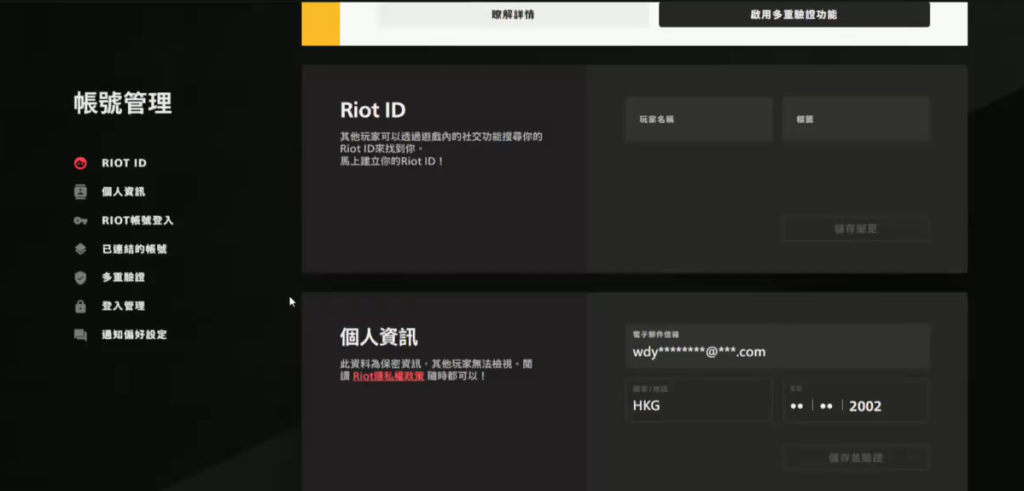Image resolution: width=1024 pixels, height=491 pixels.
Task: Click the shield icon for 多重驗證
Action: click(x=80, y=277)
